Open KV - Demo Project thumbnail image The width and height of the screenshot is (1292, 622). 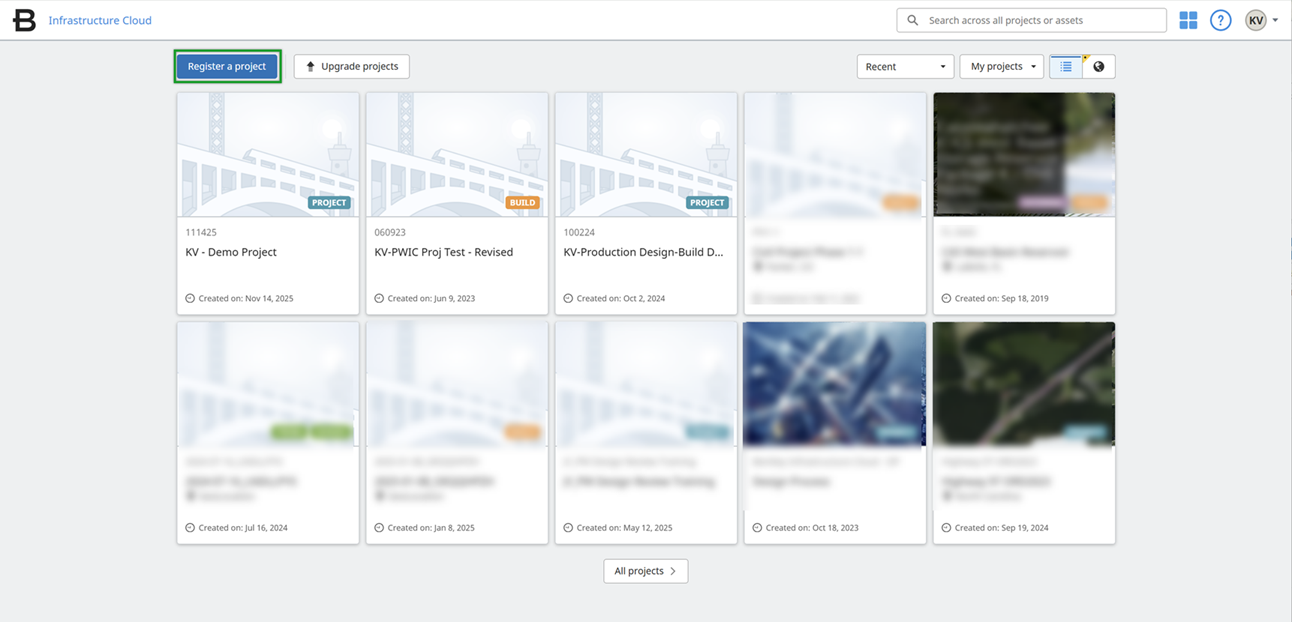[x=268, y=154]
